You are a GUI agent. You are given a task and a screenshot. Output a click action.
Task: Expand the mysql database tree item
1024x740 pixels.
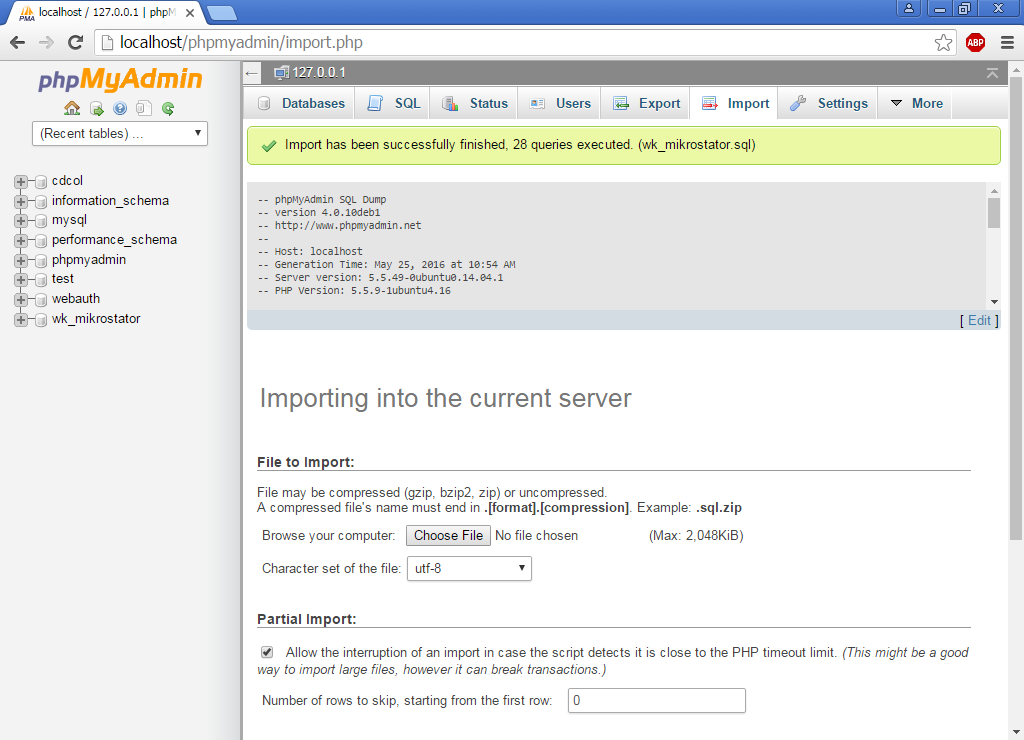tap(22, 220)
